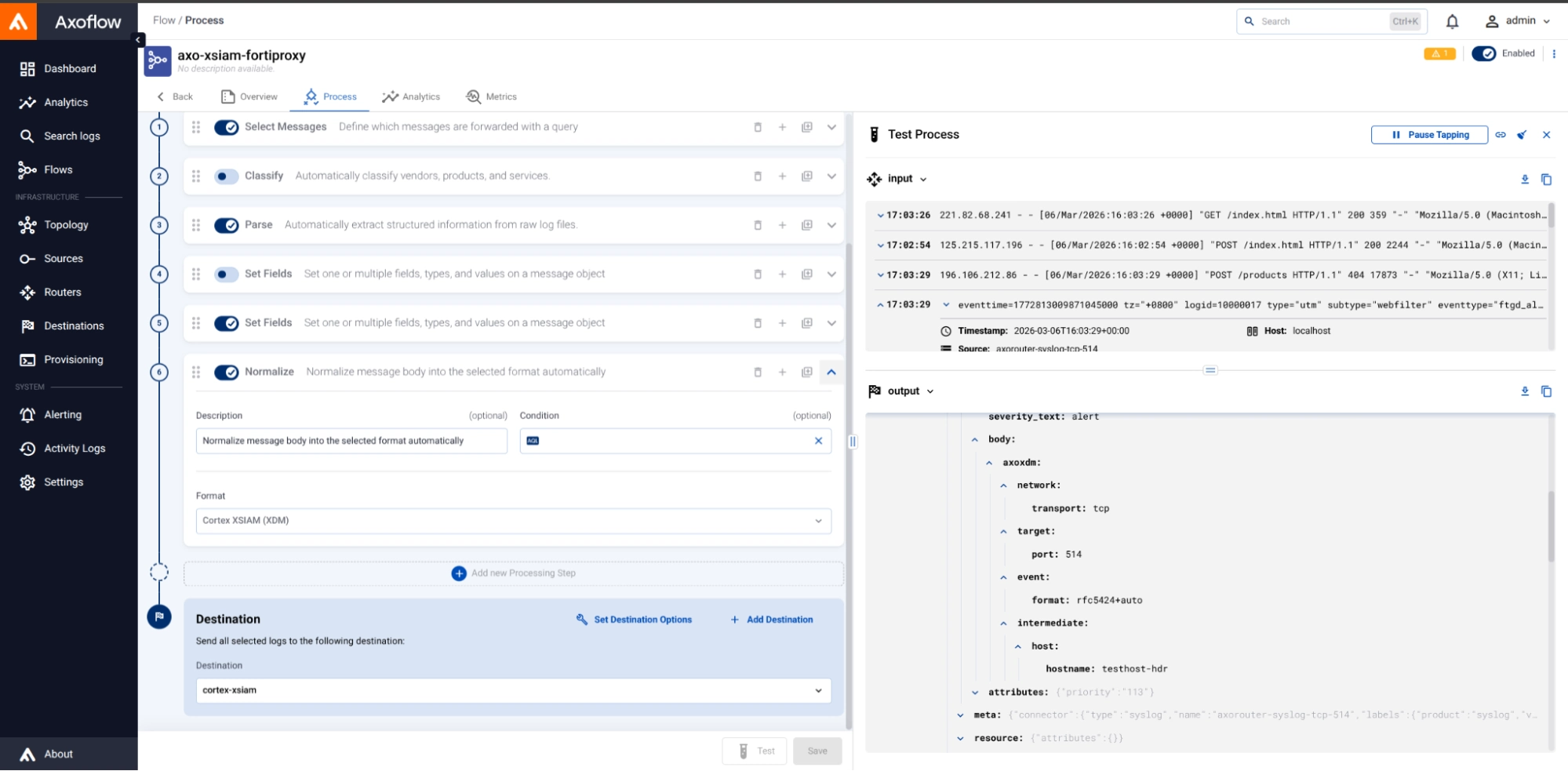Click the Axoflow logo
Viewport: 1568px width, 771px height.
19,21
